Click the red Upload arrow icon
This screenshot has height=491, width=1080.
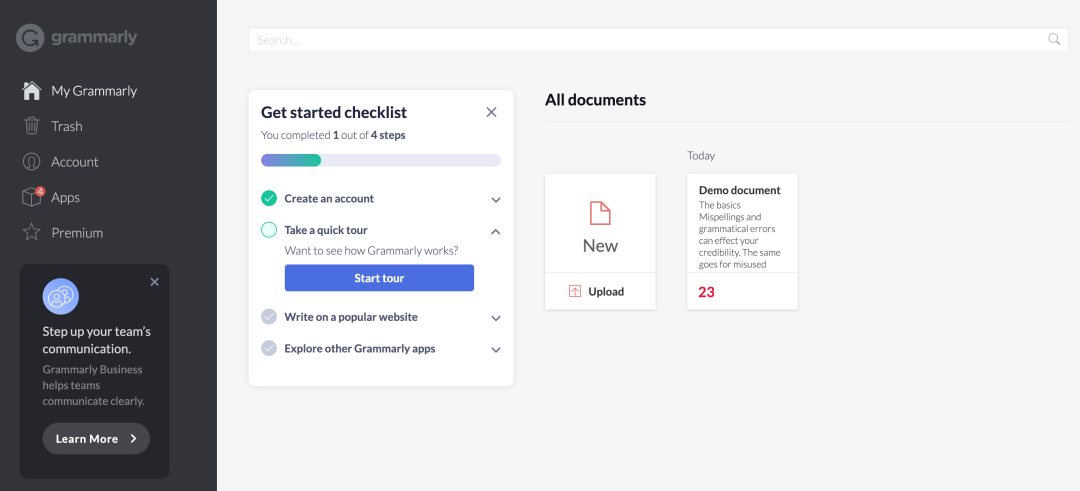pyautogui.click(x=575, y=292)
